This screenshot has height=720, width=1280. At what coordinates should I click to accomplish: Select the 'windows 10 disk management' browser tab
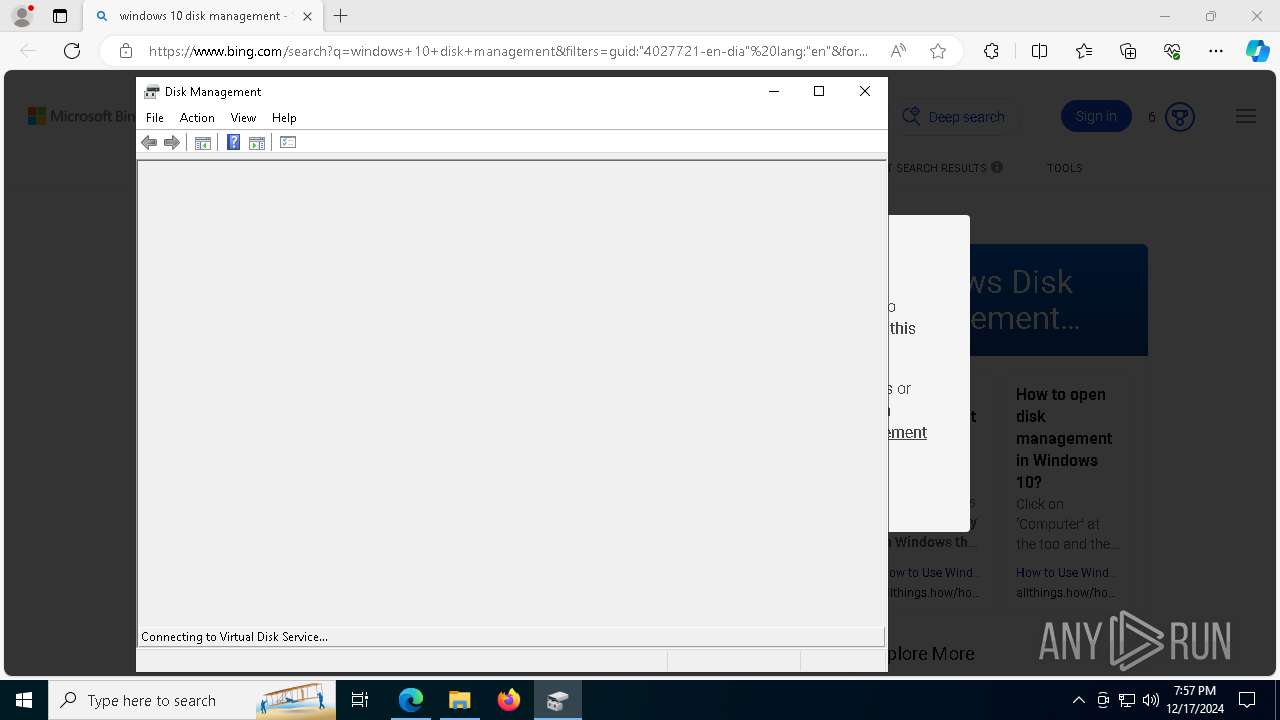204,16
